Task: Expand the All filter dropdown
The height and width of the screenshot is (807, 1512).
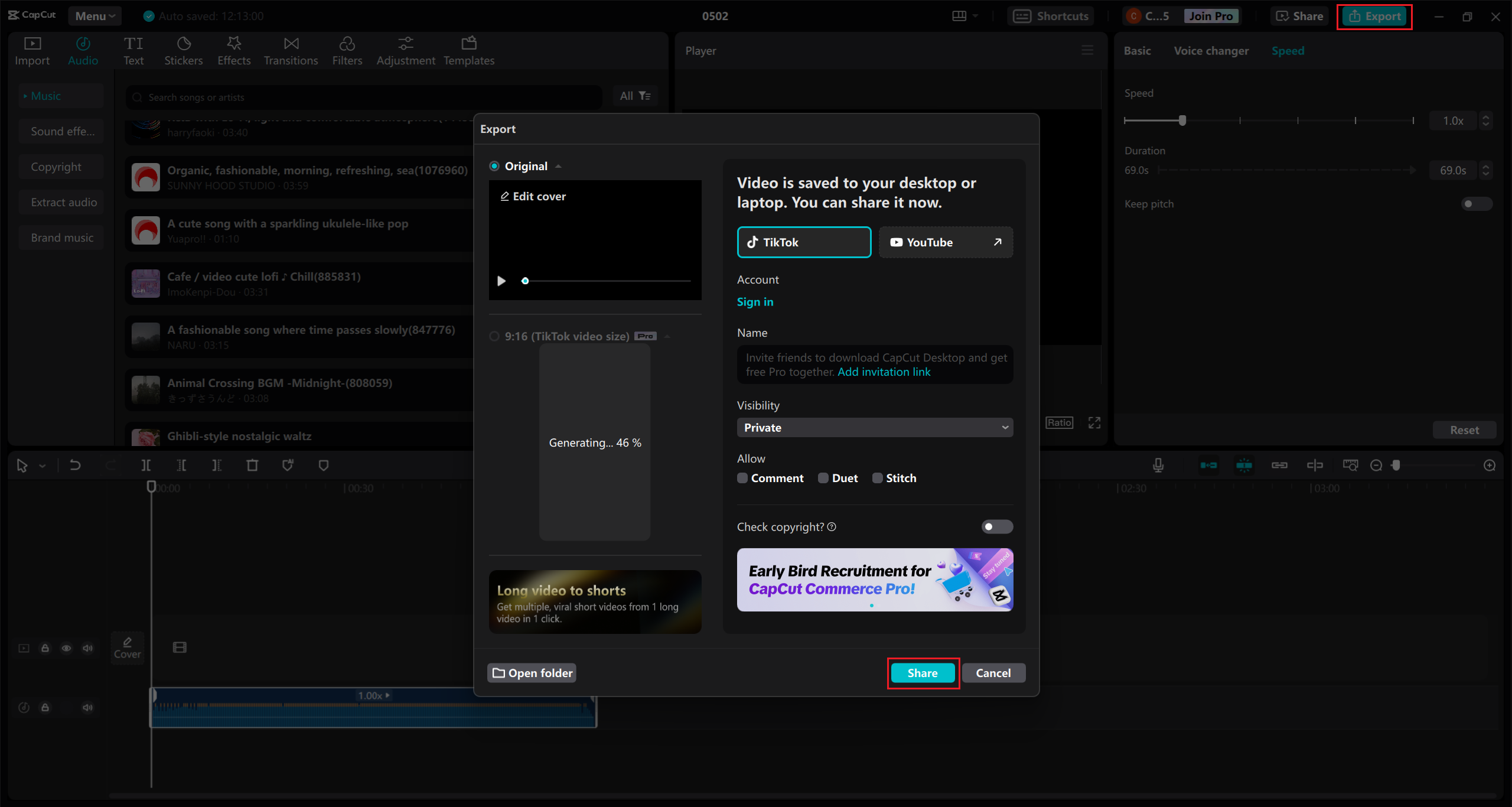Action: (635, 96)
